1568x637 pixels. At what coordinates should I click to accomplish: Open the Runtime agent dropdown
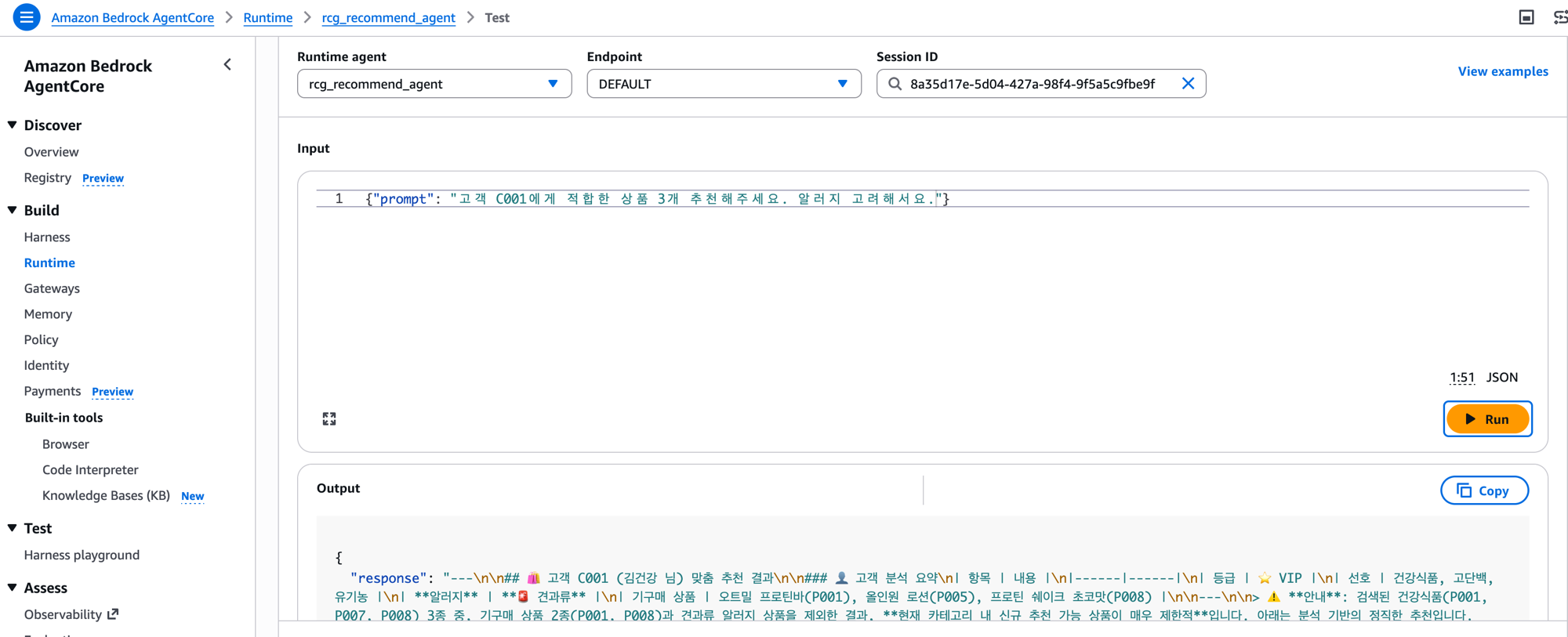point(434,84)
